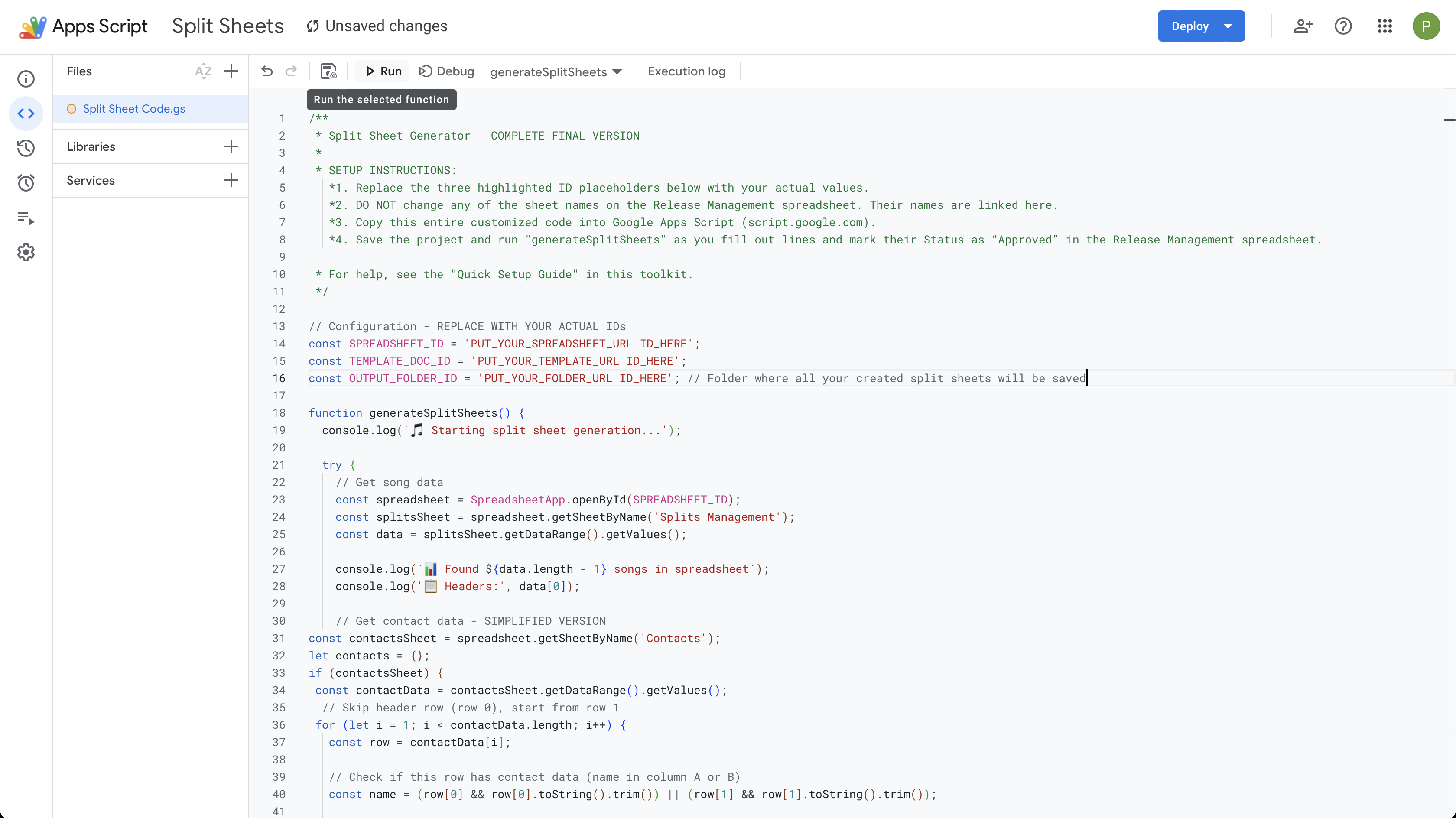This screenshot has height=818, width=1456.
Task: Select Split Sheet Code.gs file
Action: [x=134, y=109]
